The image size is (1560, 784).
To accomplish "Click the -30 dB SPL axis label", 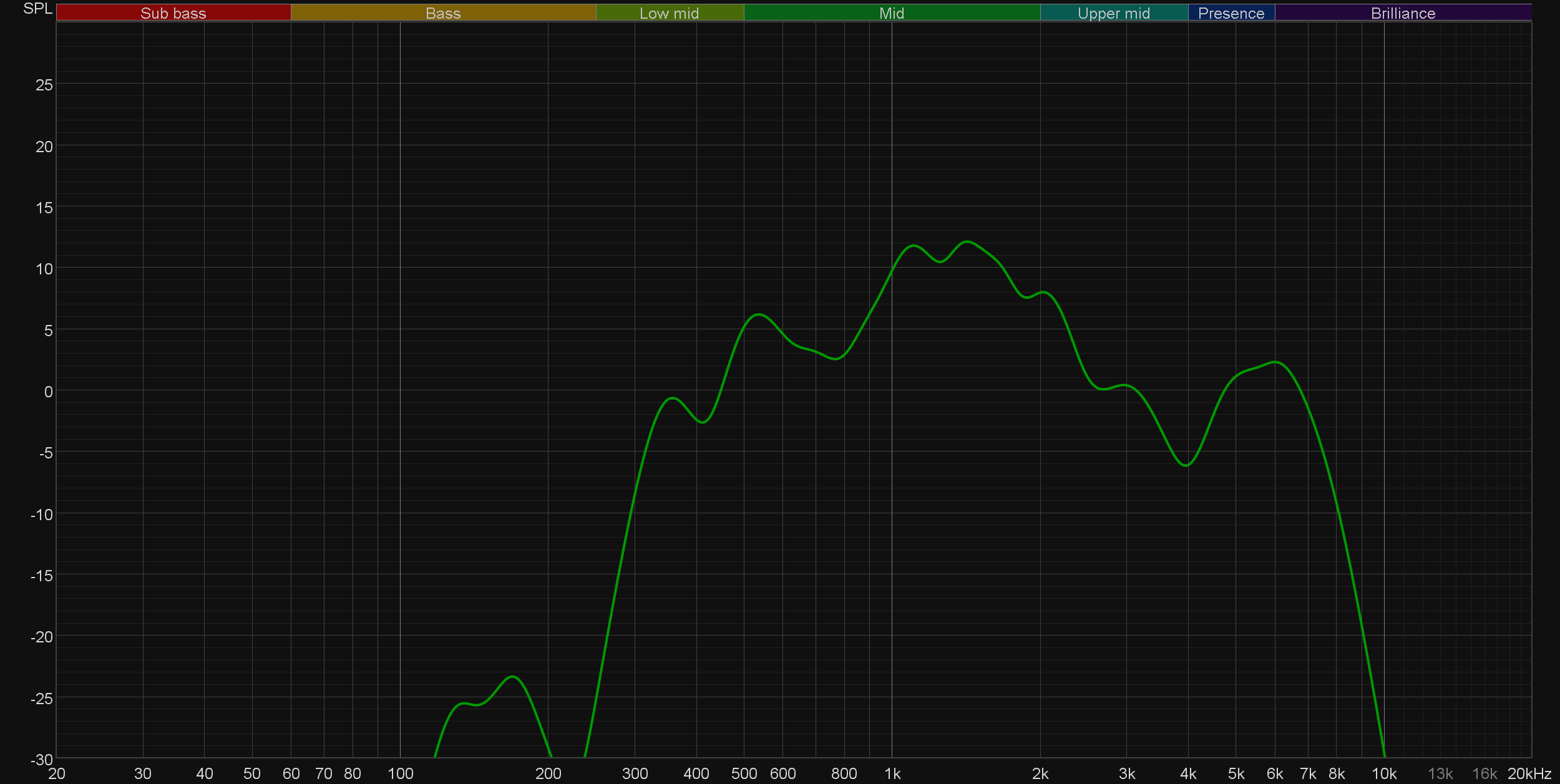I will (42, 760).
